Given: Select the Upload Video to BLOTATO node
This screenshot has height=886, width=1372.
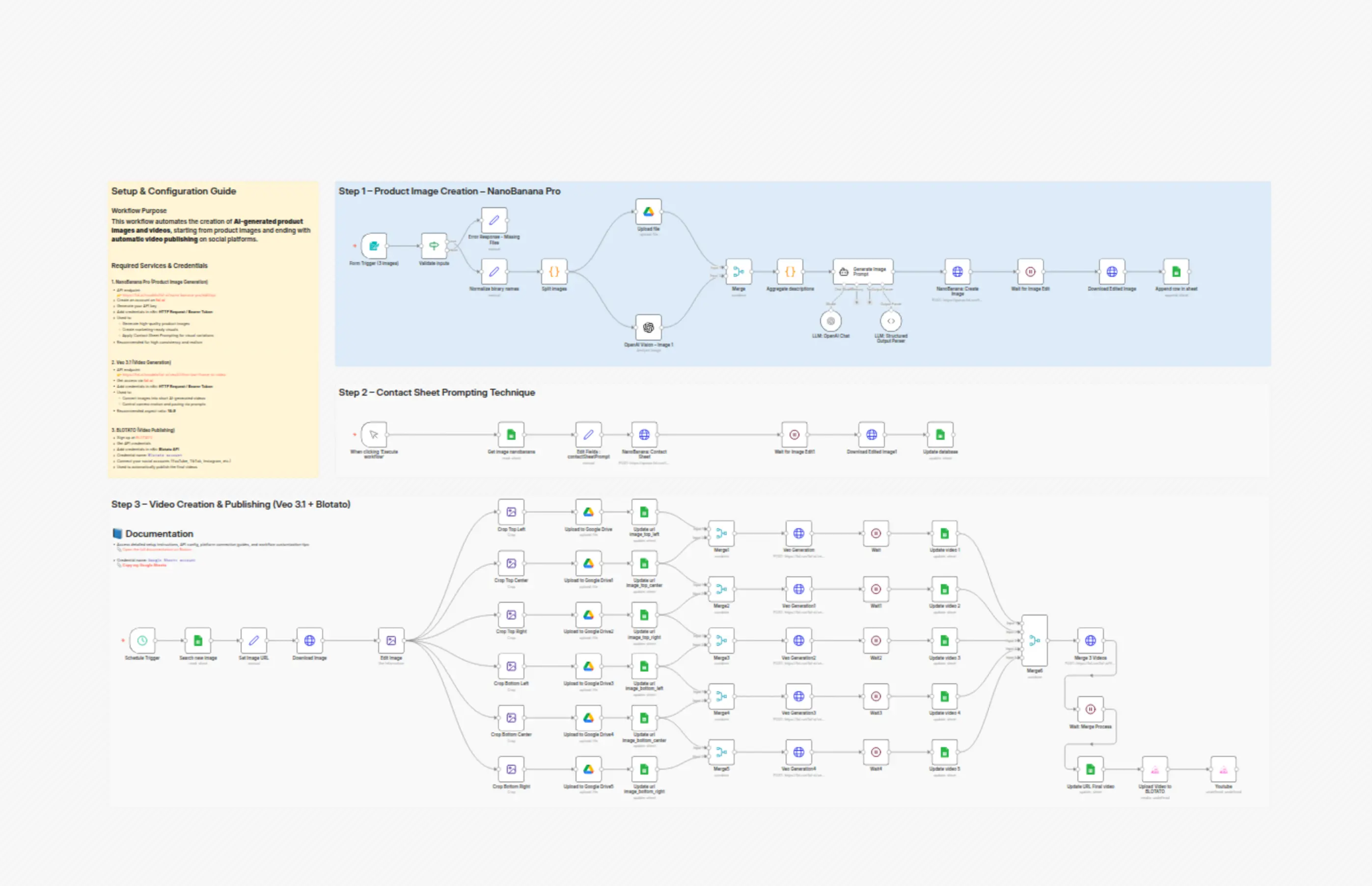Looking at the screenshot, I should coord(1154,769).
